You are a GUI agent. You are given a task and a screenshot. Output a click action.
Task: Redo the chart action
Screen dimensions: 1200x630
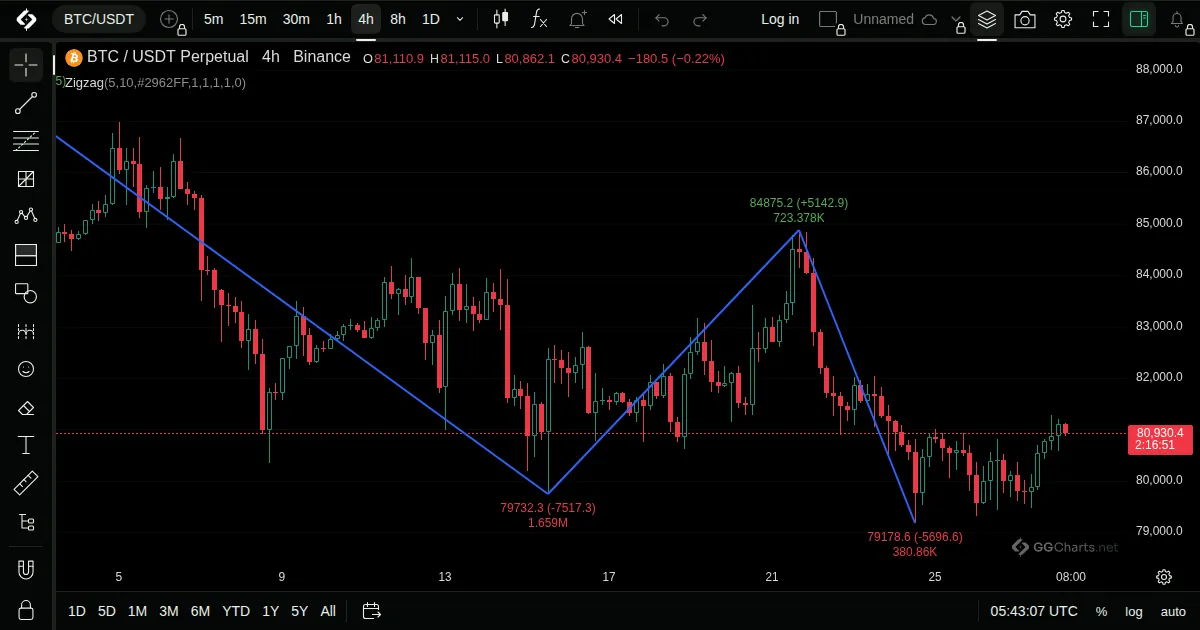[x=700, y=19]
